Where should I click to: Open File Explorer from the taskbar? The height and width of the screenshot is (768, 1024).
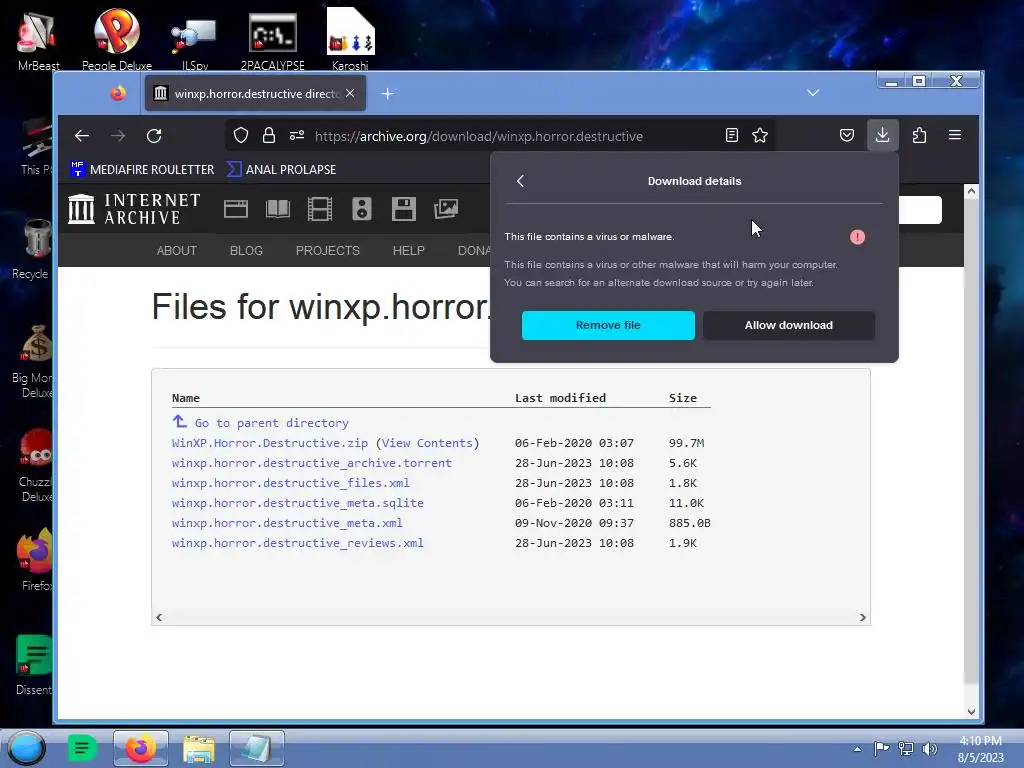[x=199, y=748]
